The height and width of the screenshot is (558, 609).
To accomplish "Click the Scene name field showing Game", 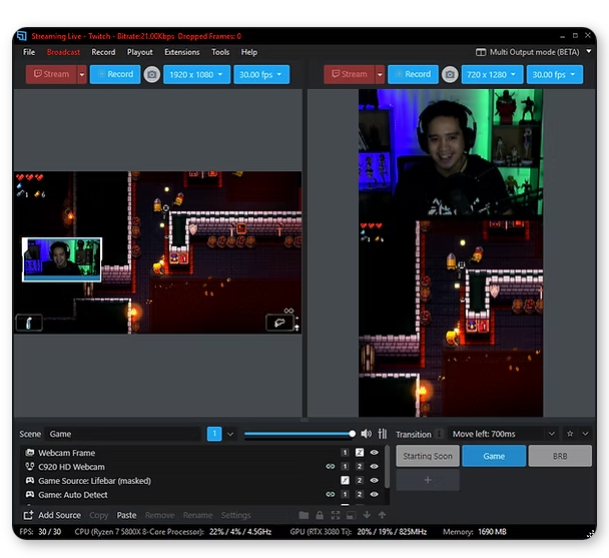I will pyautogui.click(x=124, y=434).
